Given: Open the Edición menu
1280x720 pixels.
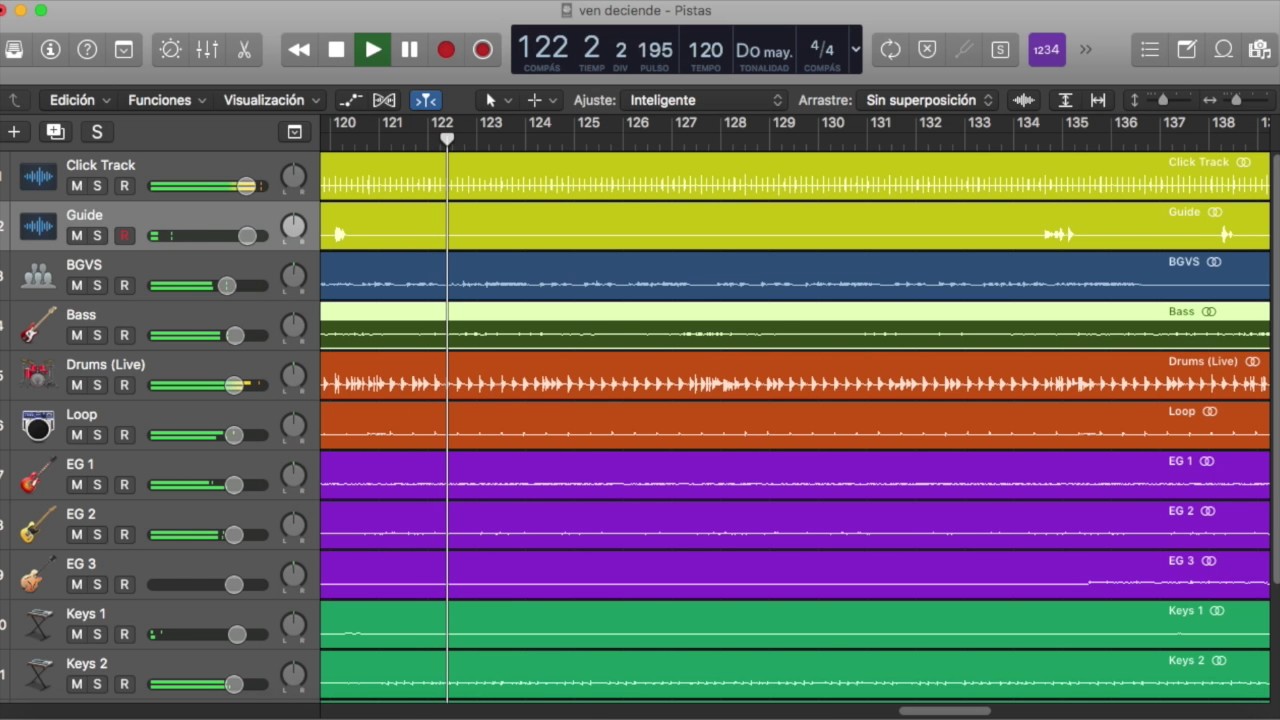Looking at the screenshot, I should point(79,100).
